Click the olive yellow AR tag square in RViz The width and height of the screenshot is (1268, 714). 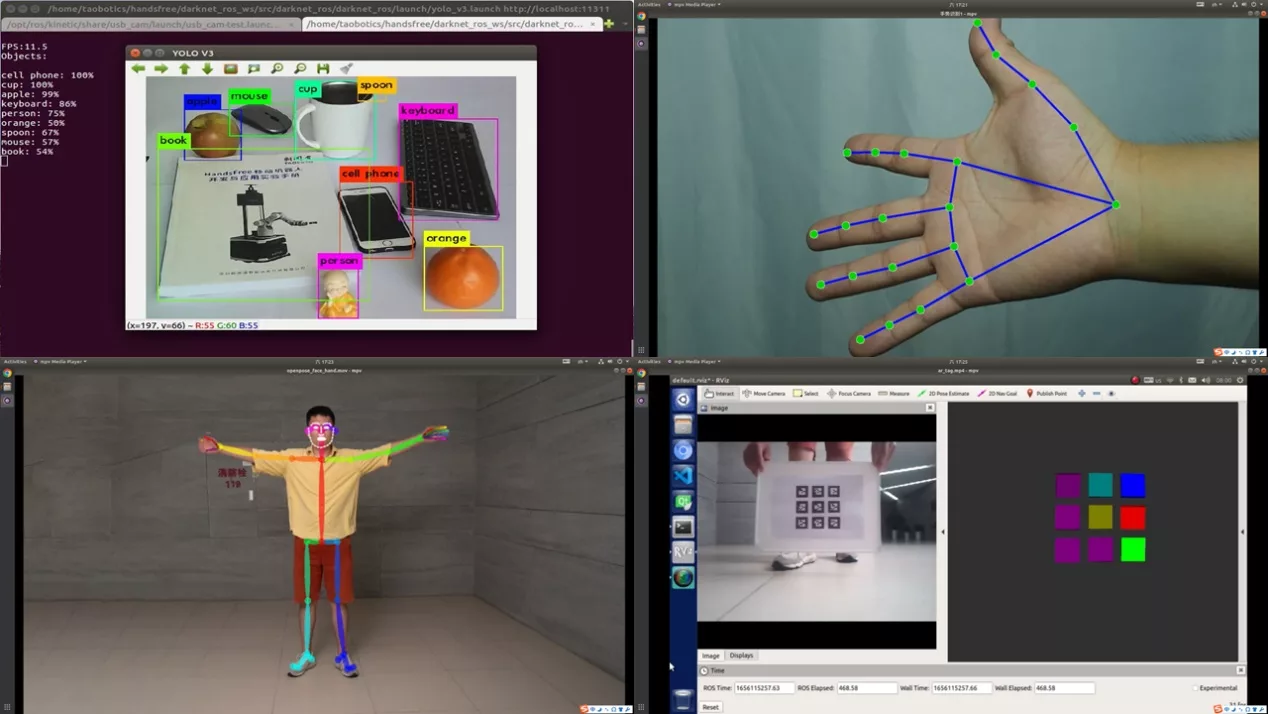coord(1101,517)
